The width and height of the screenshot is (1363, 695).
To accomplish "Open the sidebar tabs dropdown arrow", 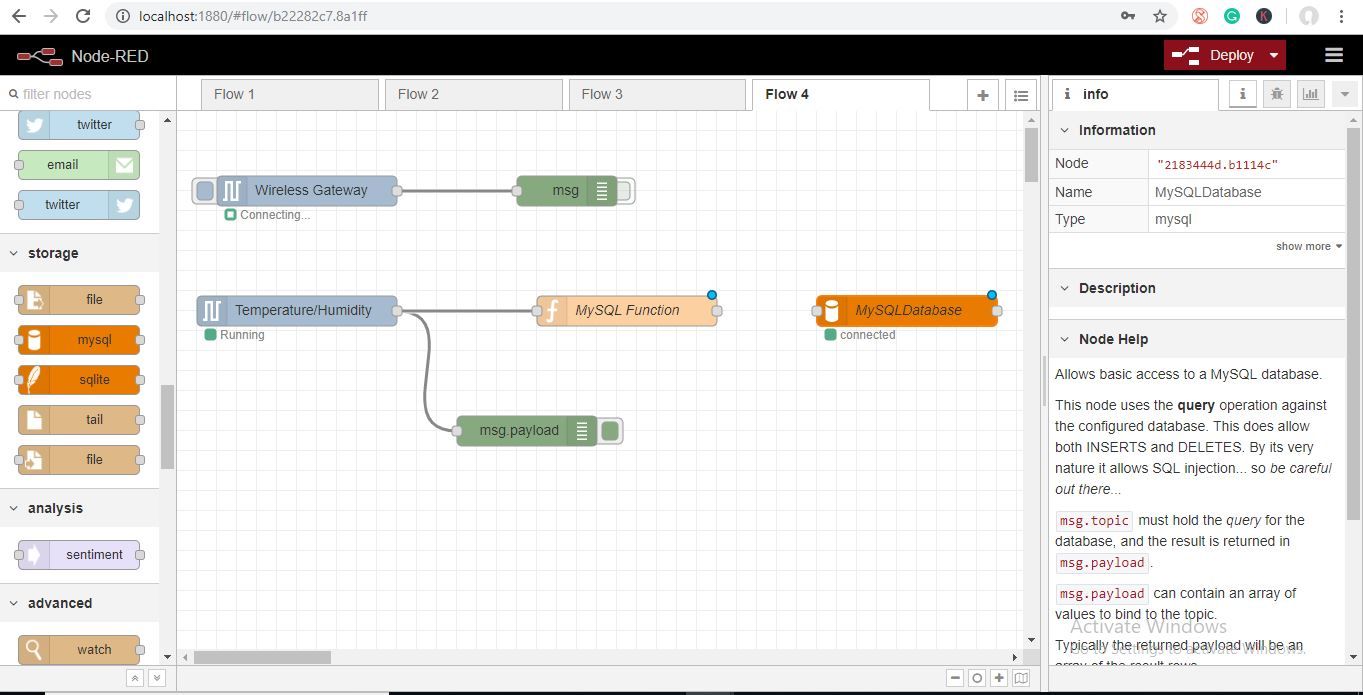I will click(x=1344, y=94).
